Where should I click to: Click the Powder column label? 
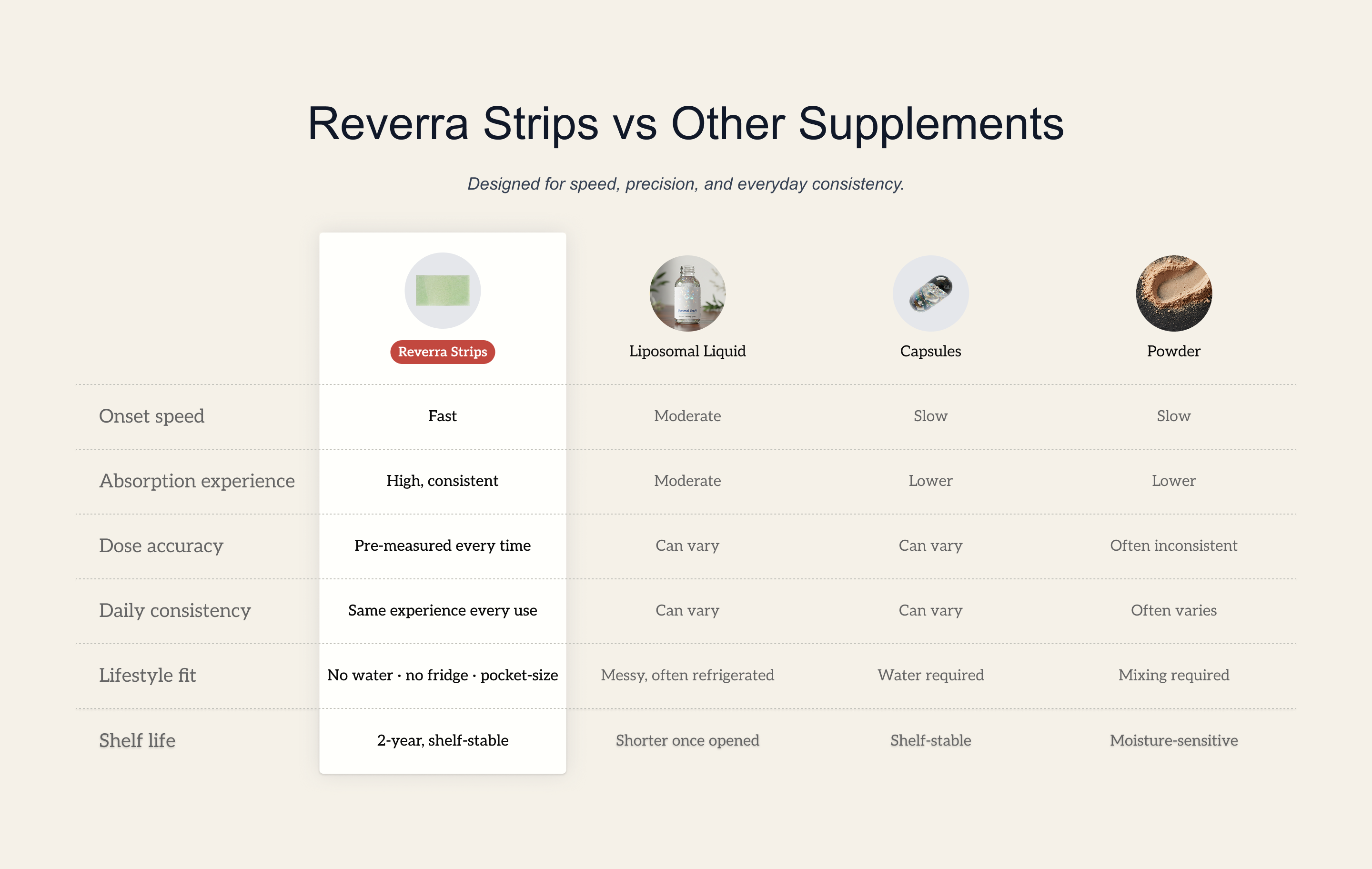pyautogui.click(x=1174, y=351)
